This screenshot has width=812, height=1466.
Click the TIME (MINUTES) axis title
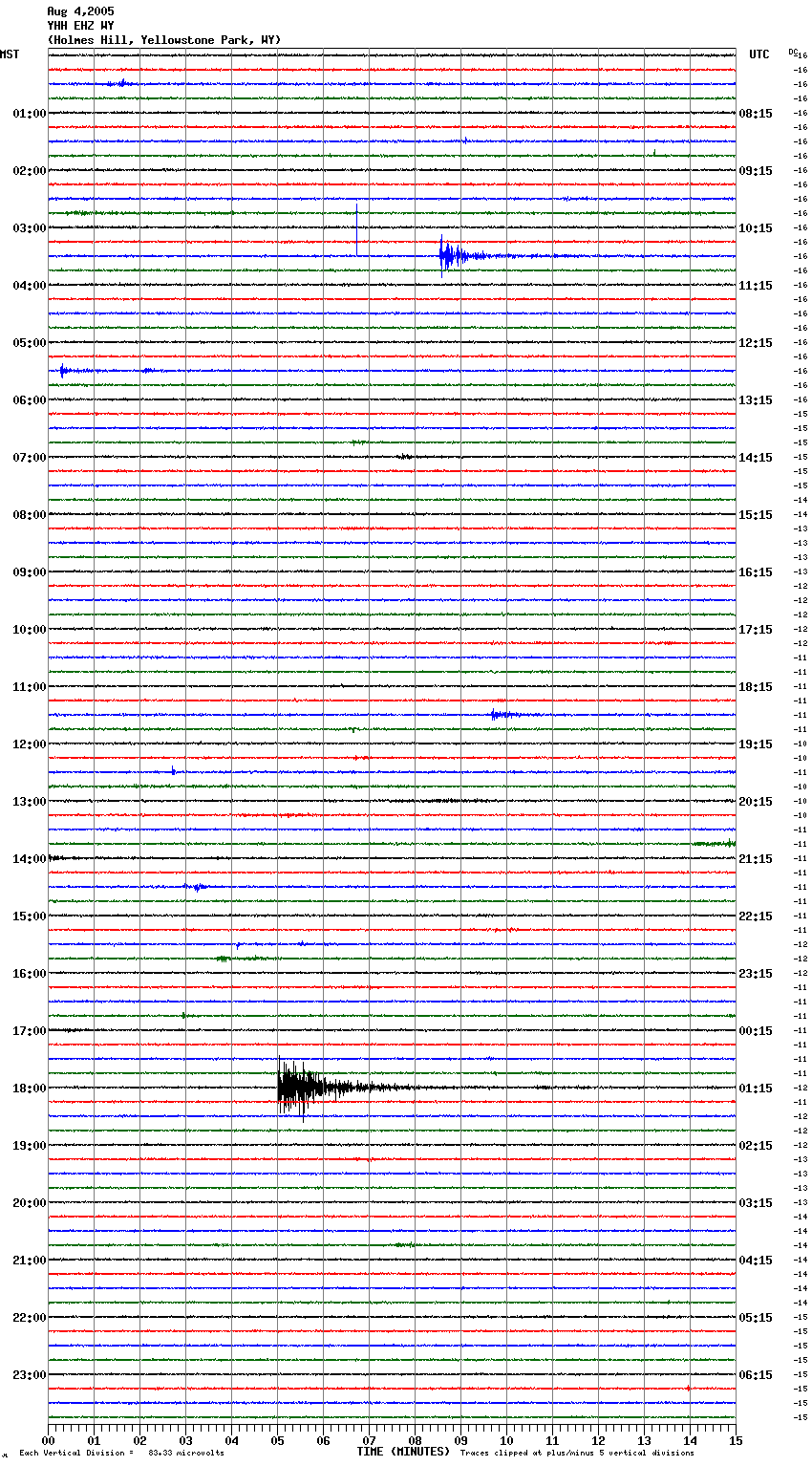(x=403, y=1452)
